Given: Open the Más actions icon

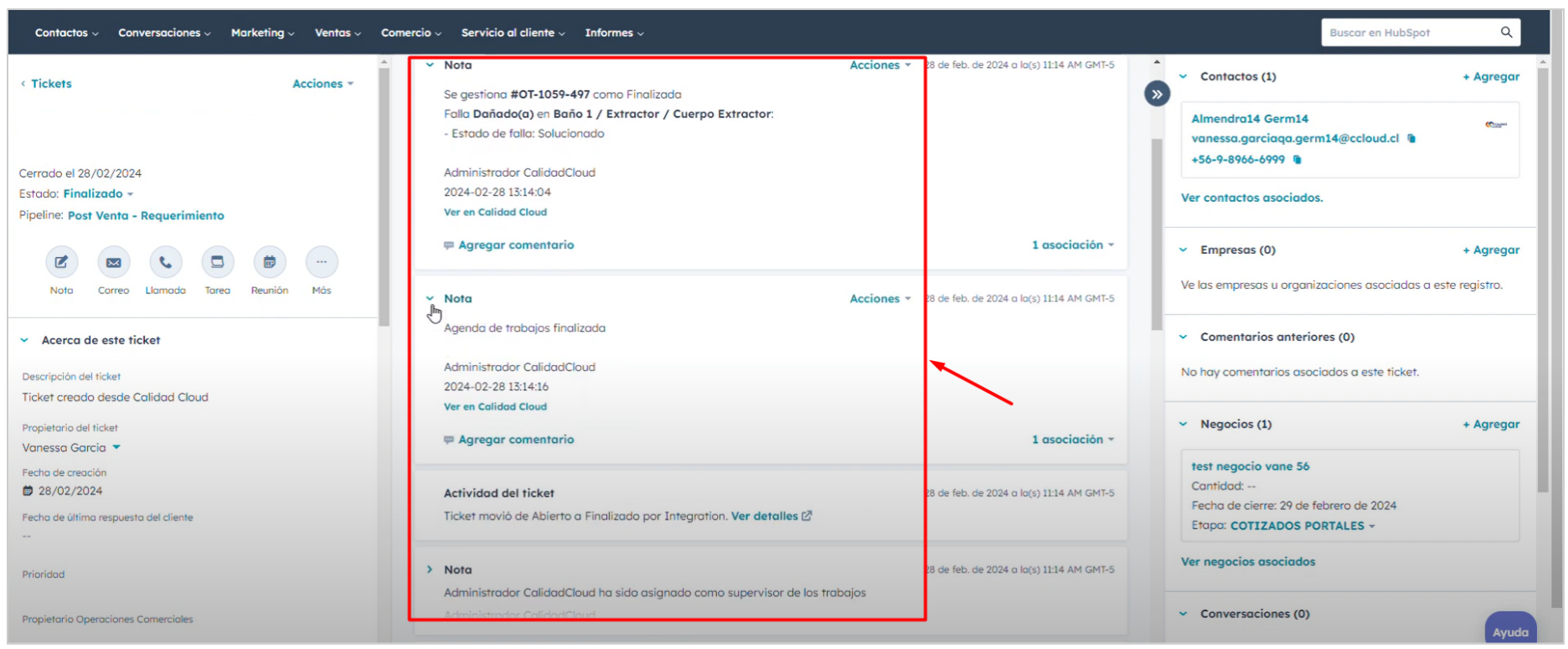Looking at the screenshot, I should click(x=322, y=262).
